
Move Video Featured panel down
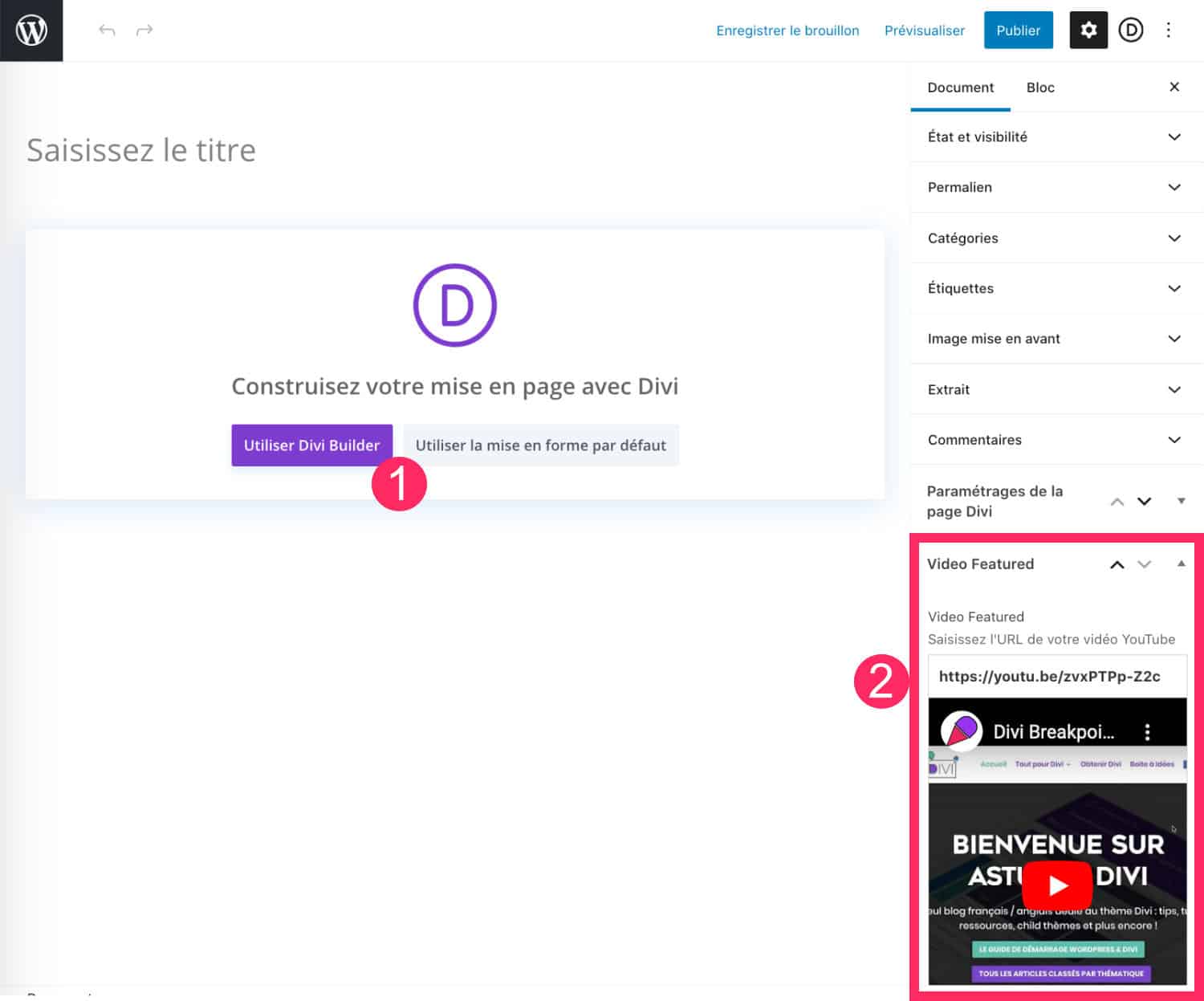click(1145, 564)
